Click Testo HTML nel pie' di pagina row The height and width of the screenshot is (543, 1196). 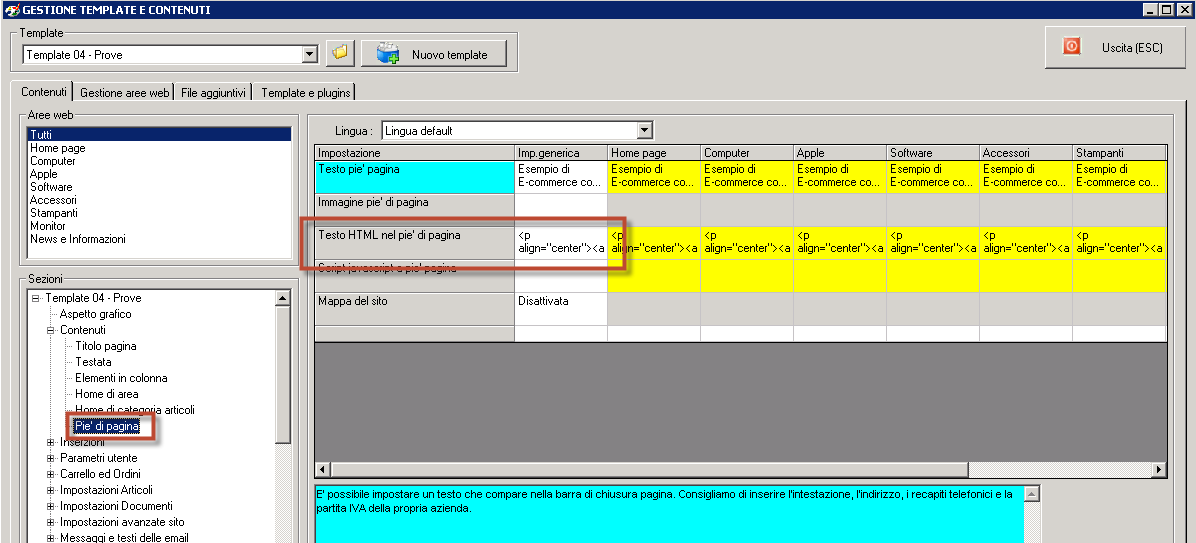(414, 243)
